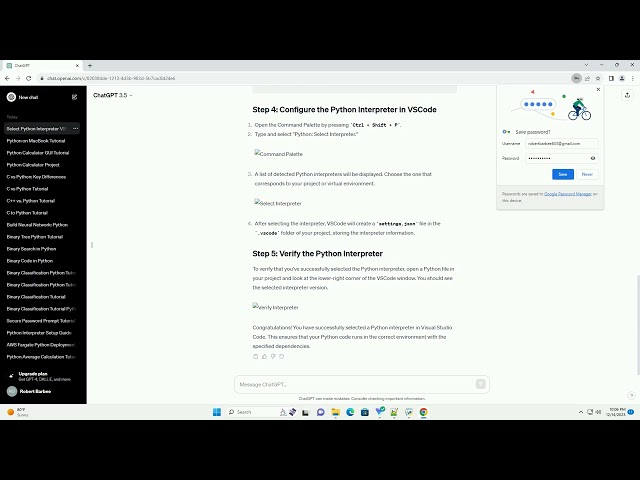640x480 pixels.
Task: Start a new chat via compose icon
Action: point(74,97)
